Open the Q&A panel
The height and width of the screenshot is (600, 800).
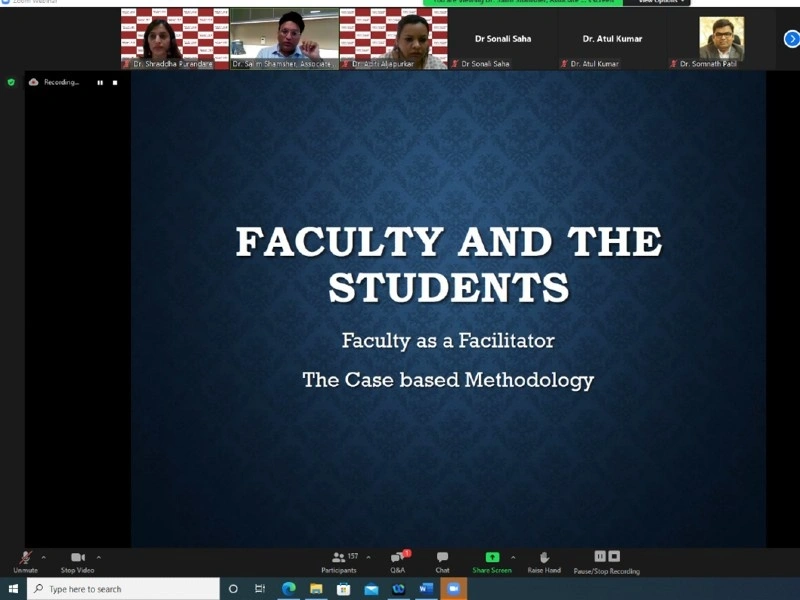click(x=398, y=562)
